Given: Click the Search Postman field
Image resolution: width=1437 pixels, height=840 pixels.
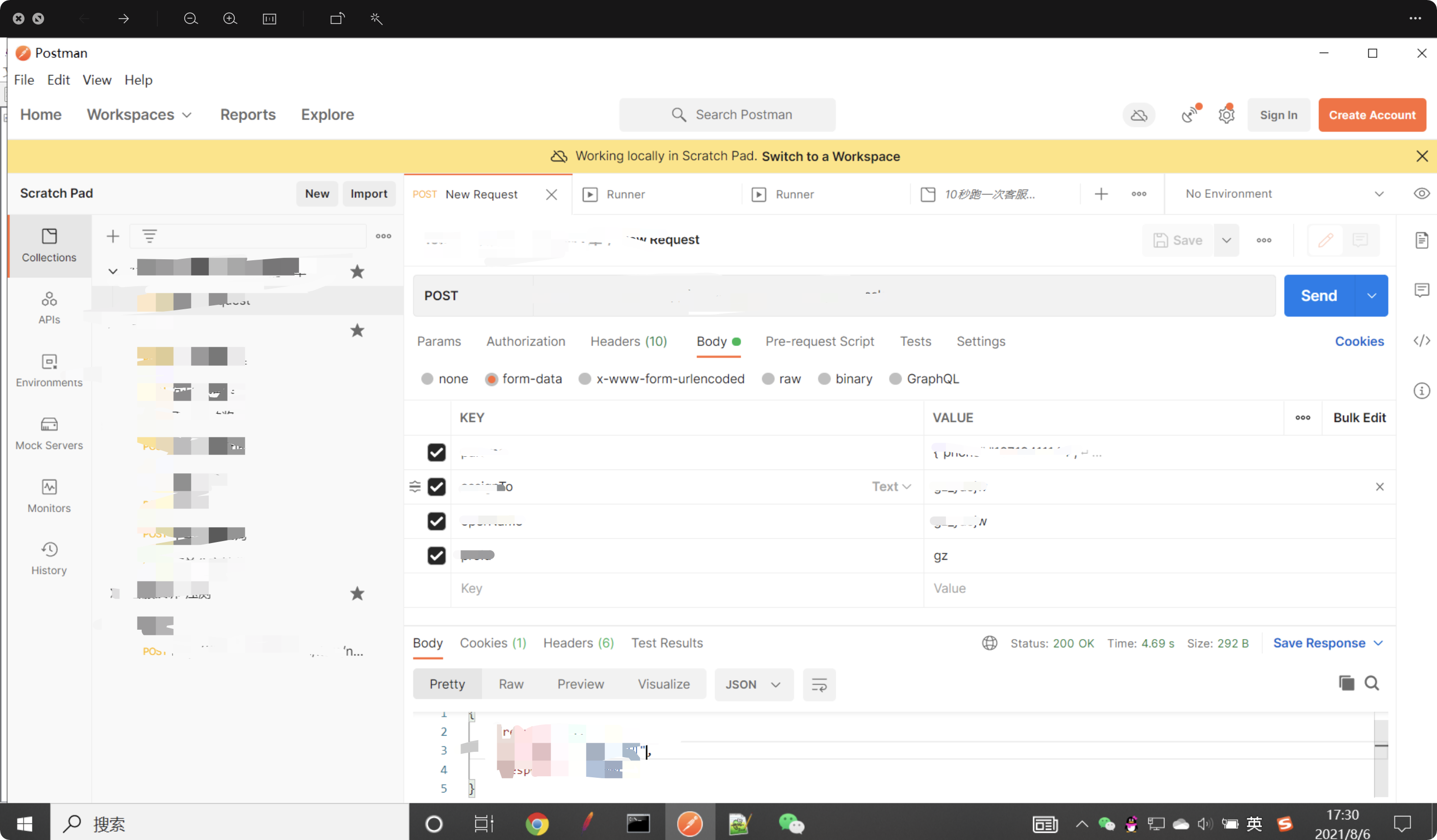Looking at the screenshot, I should pos(727,115).
